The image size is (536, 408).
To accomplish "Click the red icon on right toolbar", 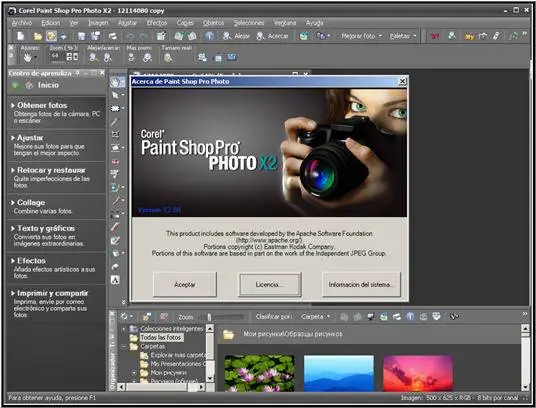I will pyautogui.click(x=435, y=36).
